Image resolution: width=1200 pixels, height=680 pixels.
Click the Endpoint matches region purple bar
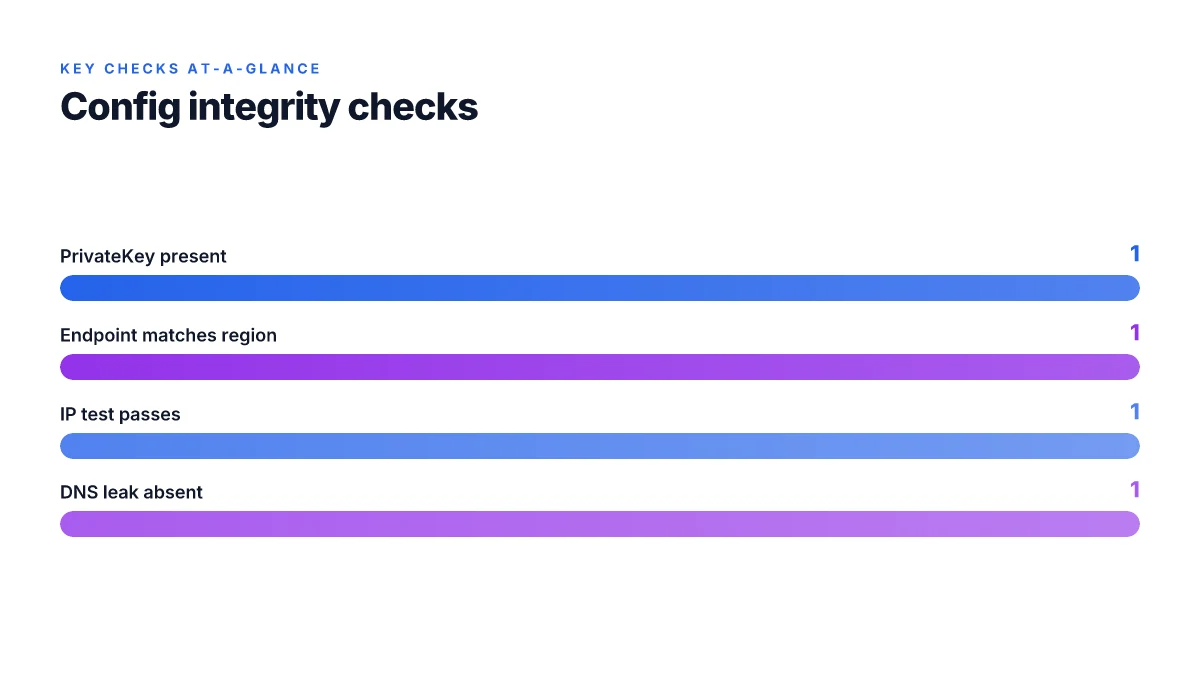pos(600,367)
